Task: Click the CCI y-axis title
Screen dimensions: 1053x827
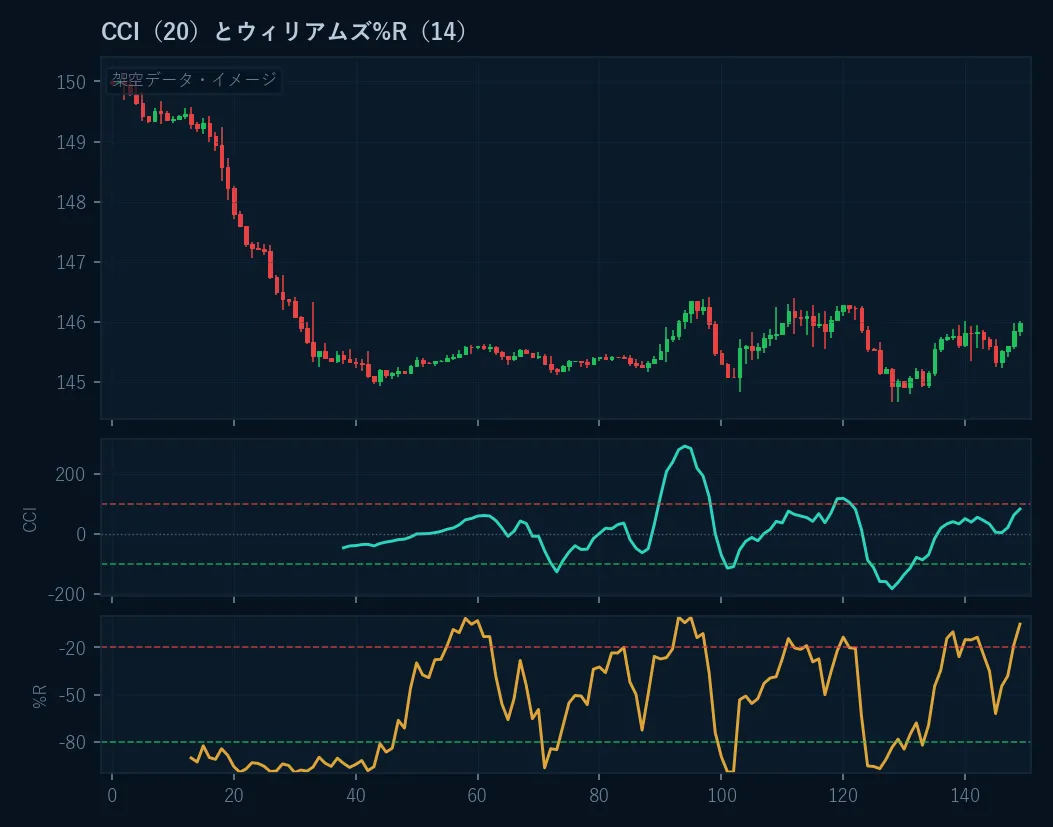Action: (x=30, y=519)
